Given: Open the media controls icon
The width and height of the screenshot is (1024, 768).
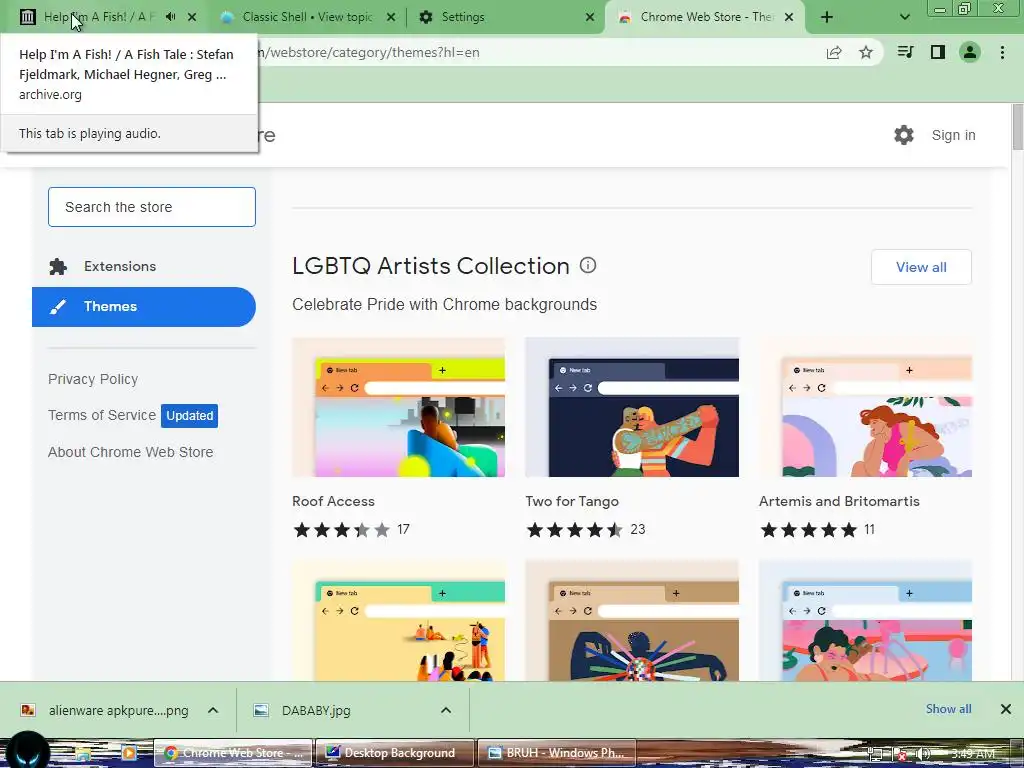Looking at the screenshot, I should click(905, 52).
